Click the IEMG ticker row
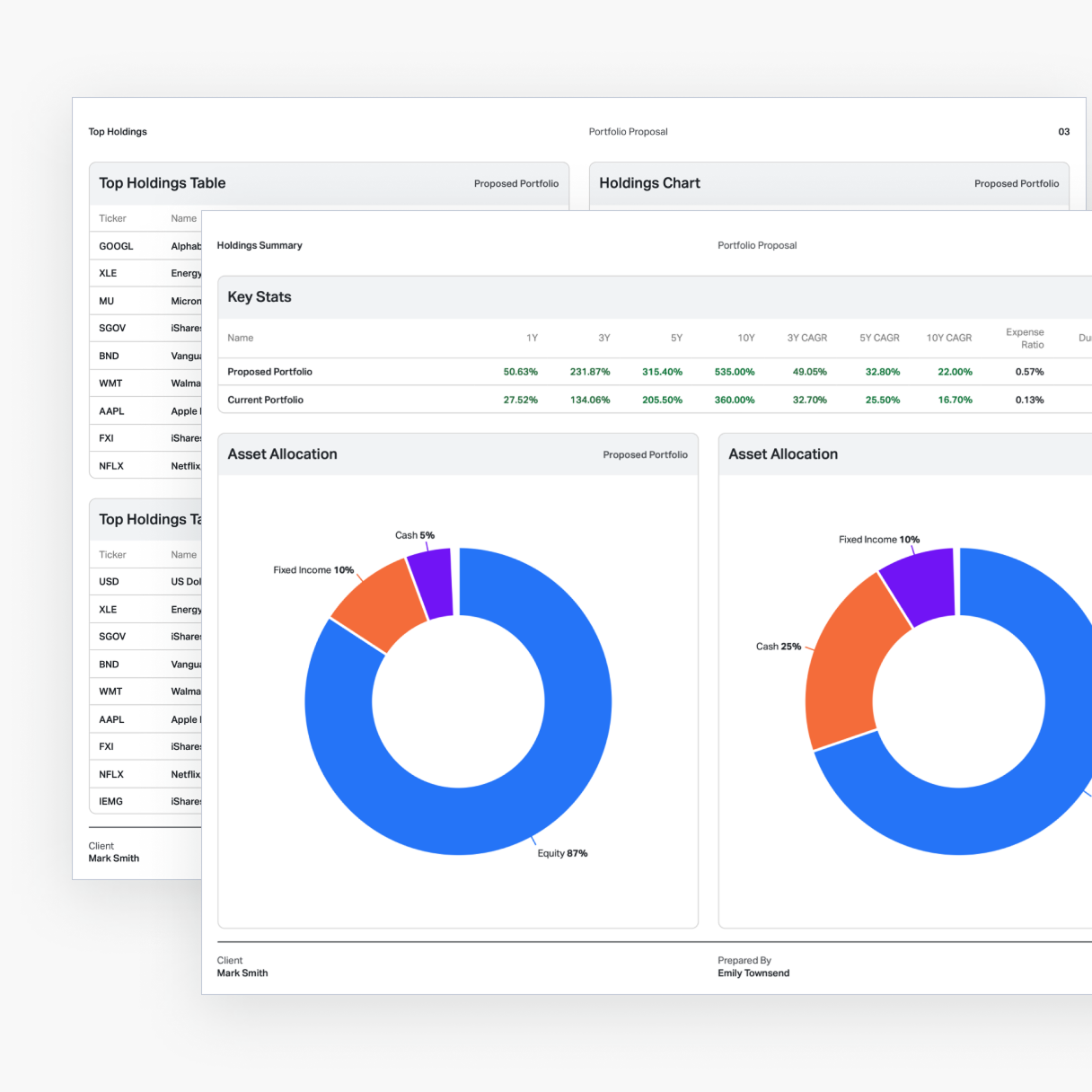Screen dimensions: 1092x1092 point(110,801)
